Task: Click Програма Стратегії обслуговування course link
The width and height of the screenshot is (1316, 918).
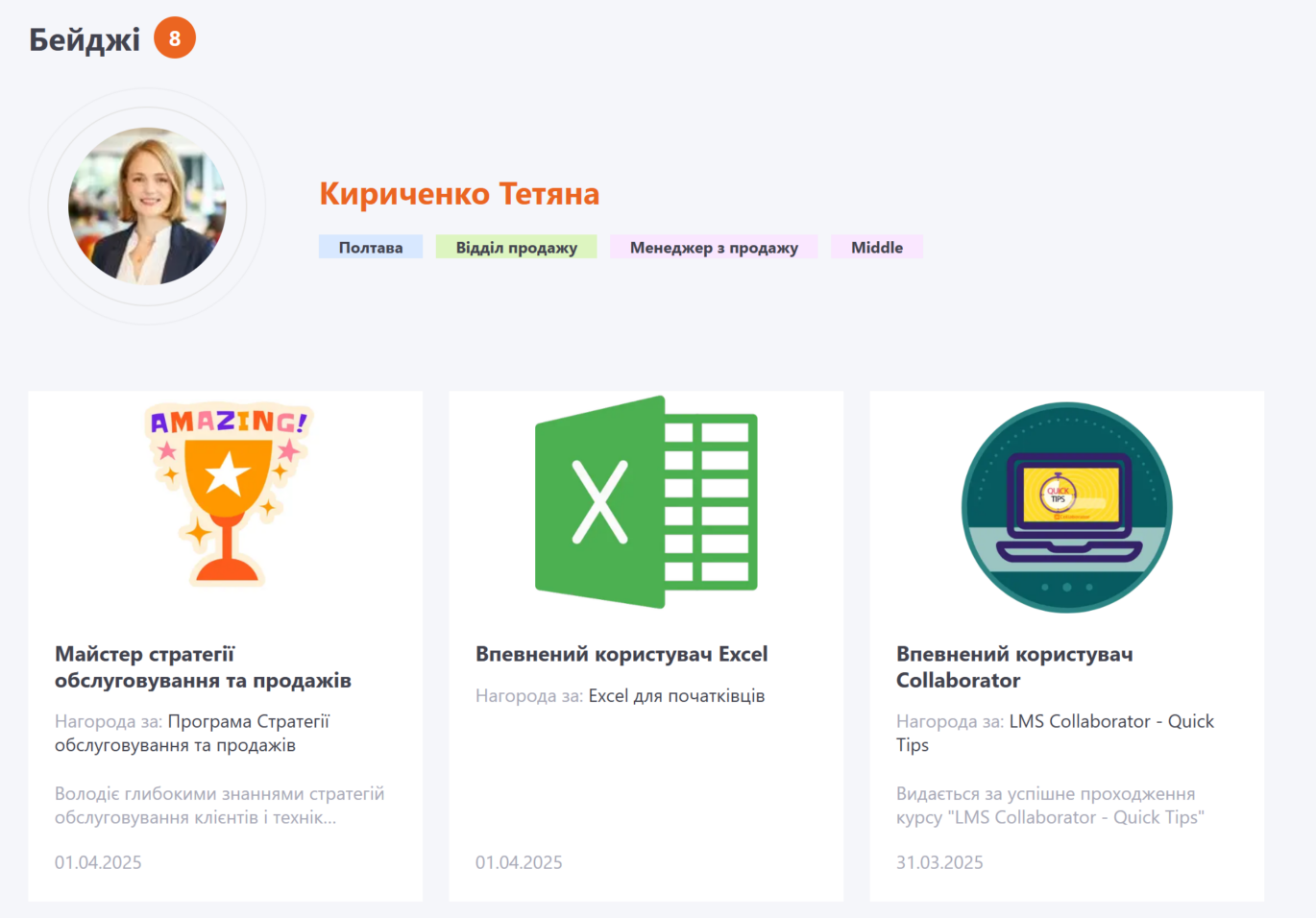Action: [248, 722]
